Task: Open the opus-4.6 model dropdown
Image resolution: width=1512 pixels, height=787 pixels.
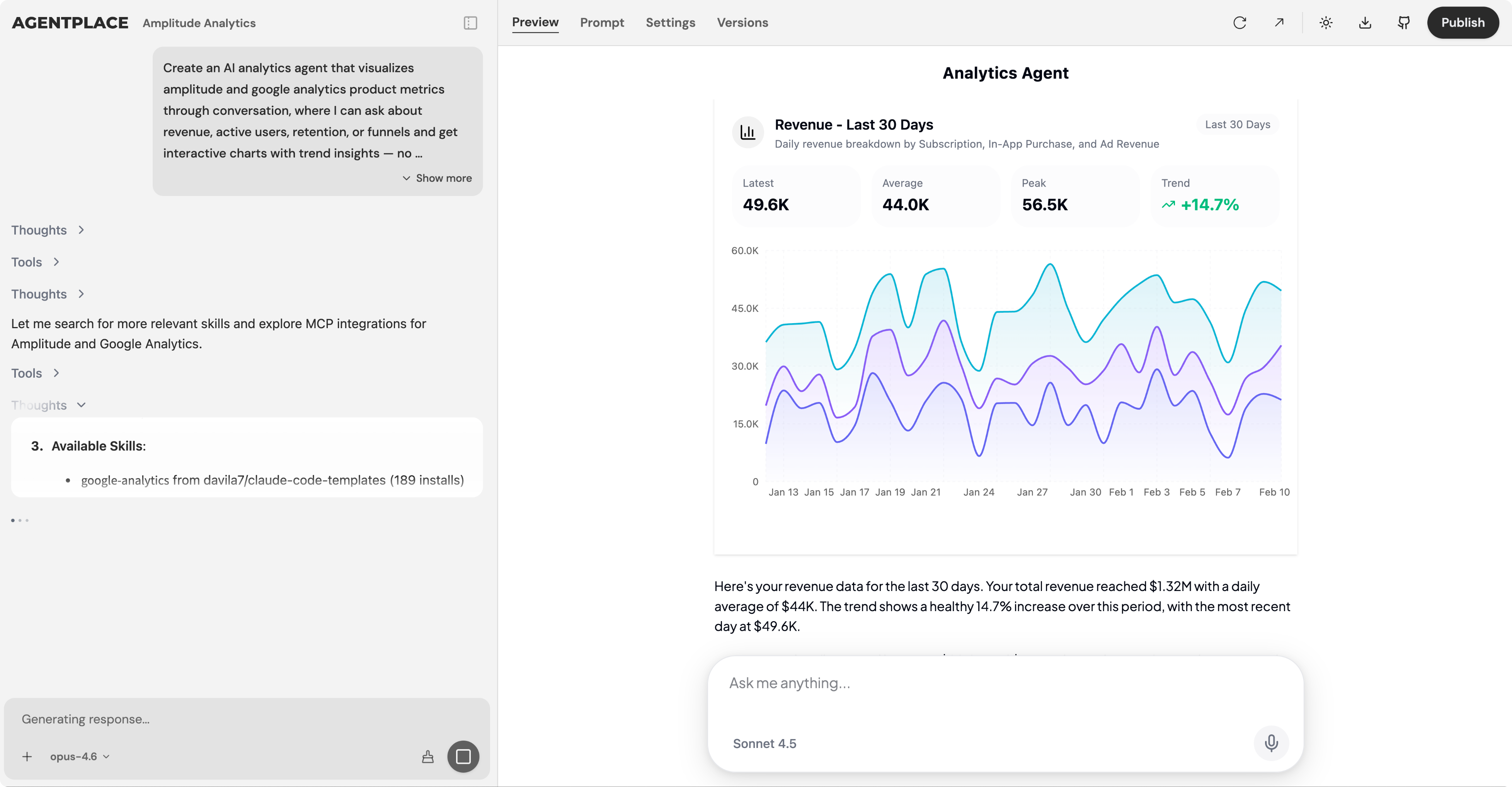Action: point(80,756)
